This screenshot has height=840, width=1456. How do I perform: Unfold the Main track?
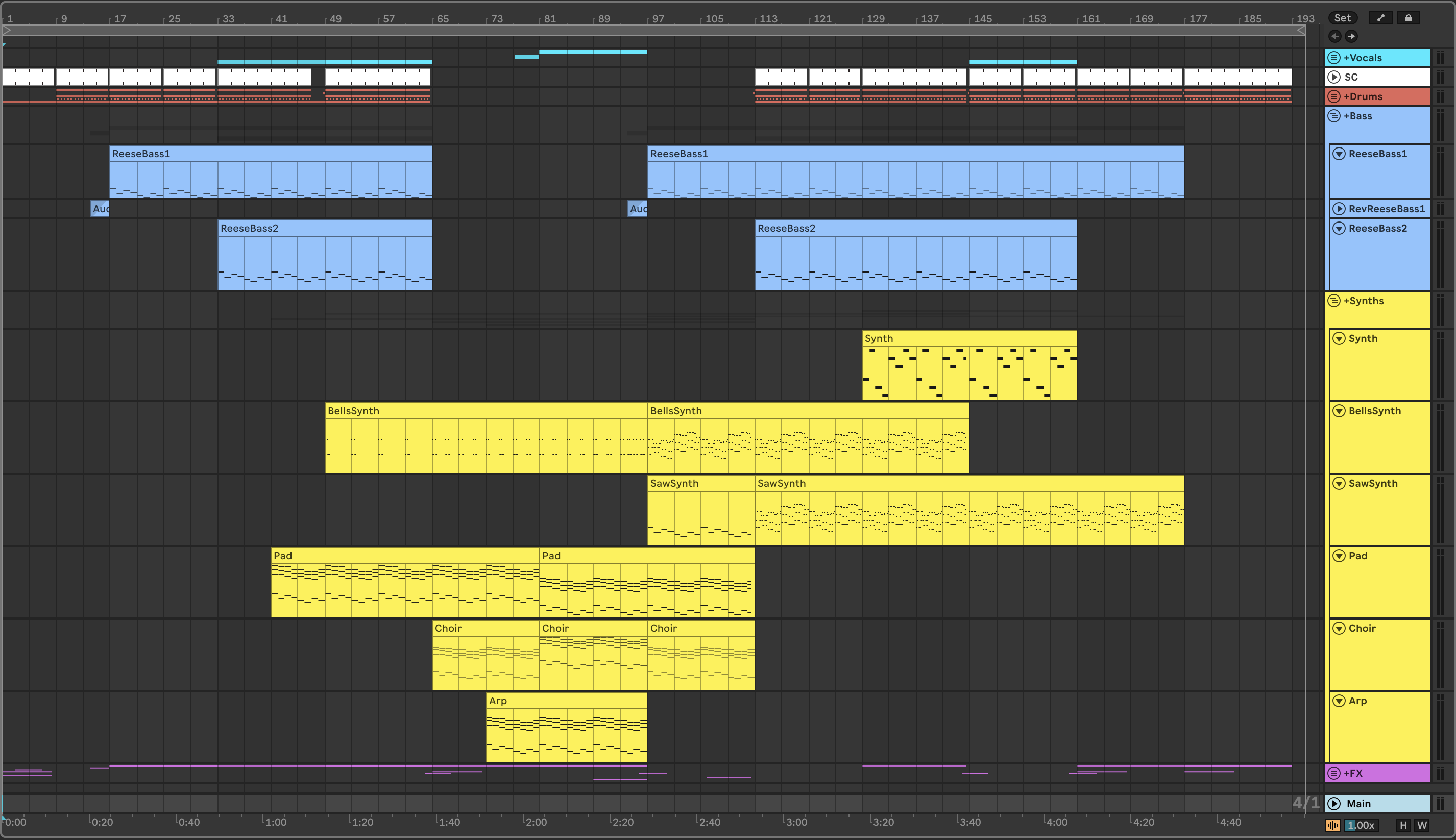click(x=1333, y=804)
